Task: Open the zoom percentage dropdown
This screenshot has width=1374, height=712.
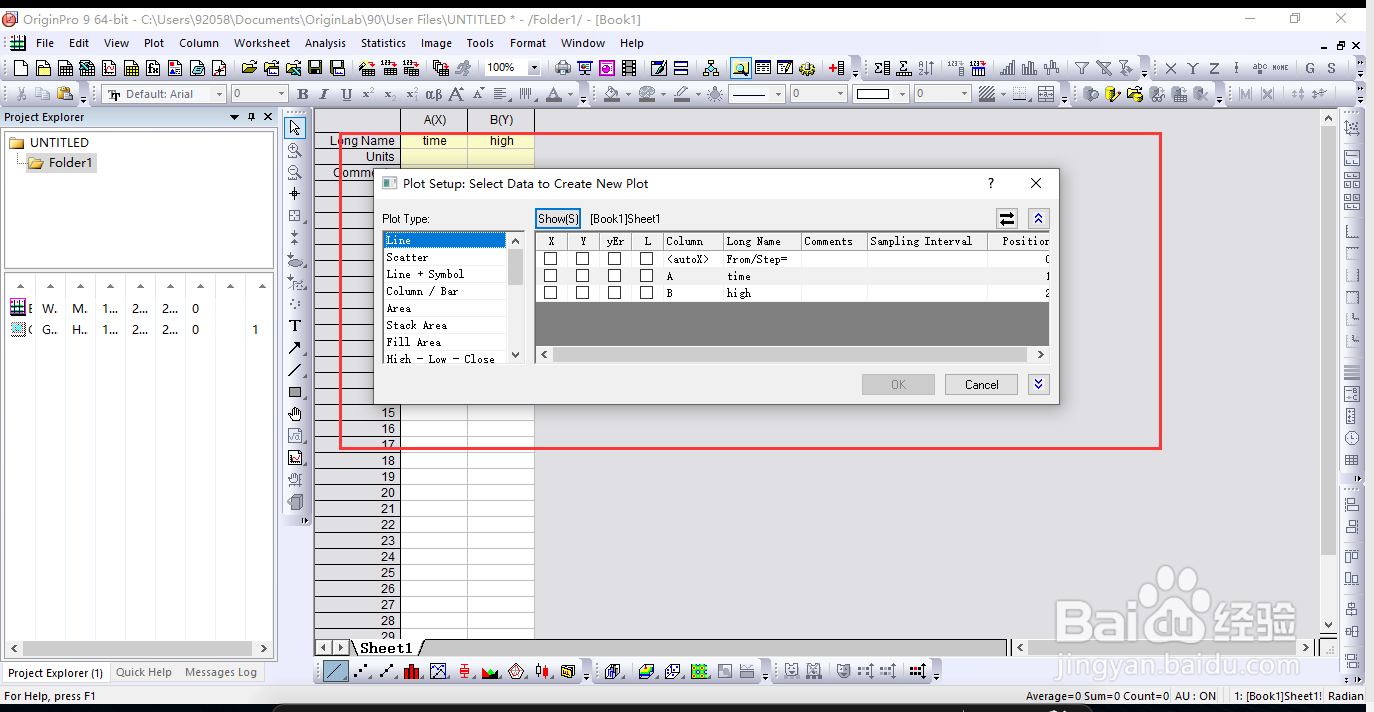Action: 534,68
